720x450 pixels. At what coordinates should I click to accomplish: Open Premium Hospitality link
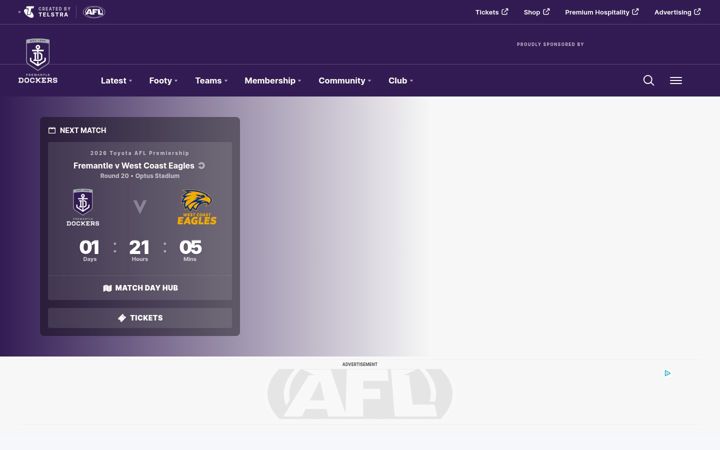[x=602, y=12]
